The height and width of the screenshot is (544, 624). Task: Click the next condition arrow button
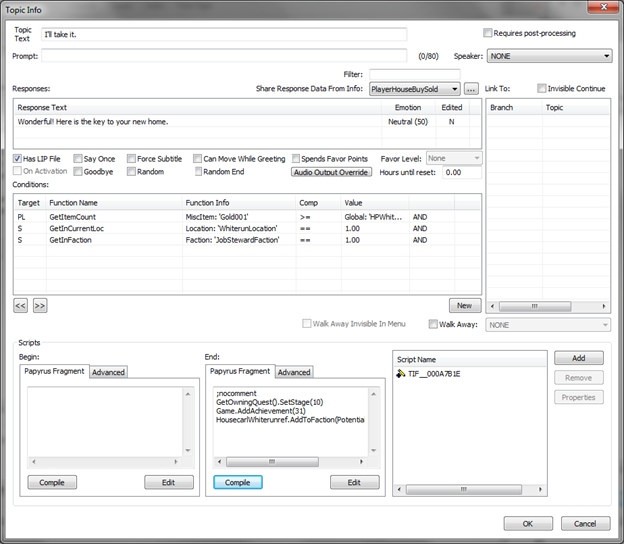(40, 305)
